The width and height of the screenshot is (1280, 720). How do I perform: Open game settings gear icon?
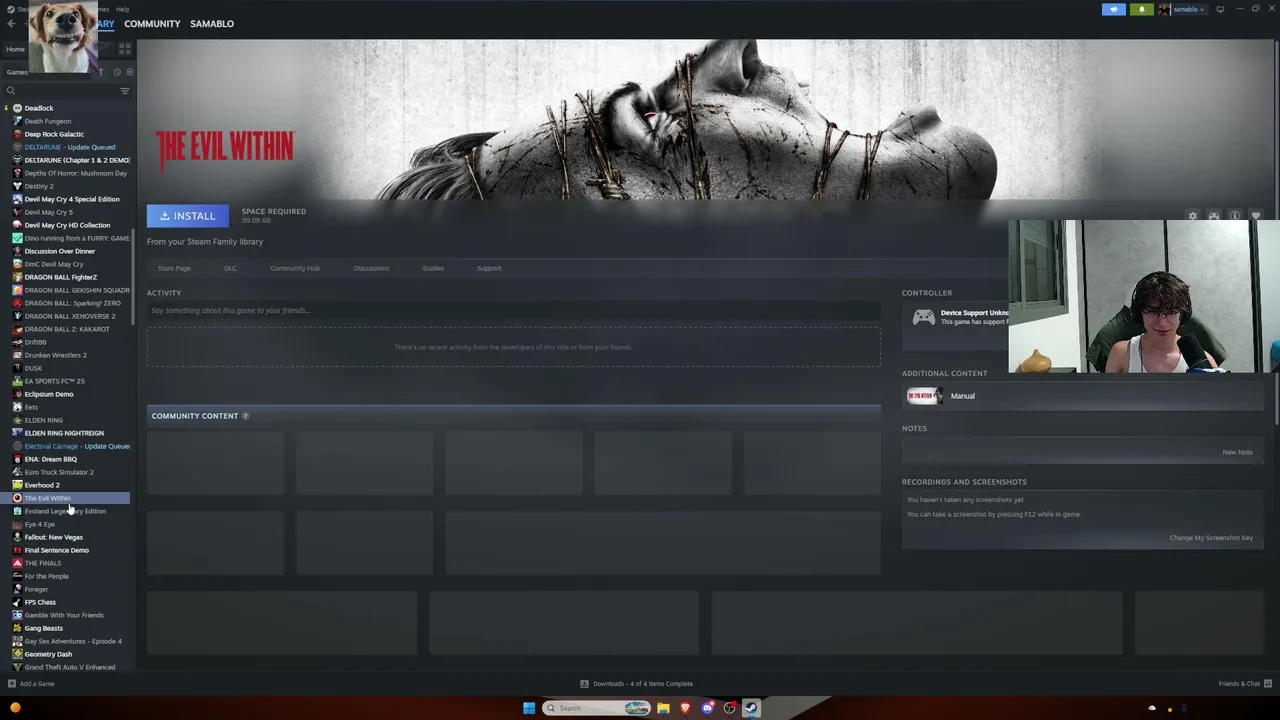pyautogui.click(x=1192, y=216)
